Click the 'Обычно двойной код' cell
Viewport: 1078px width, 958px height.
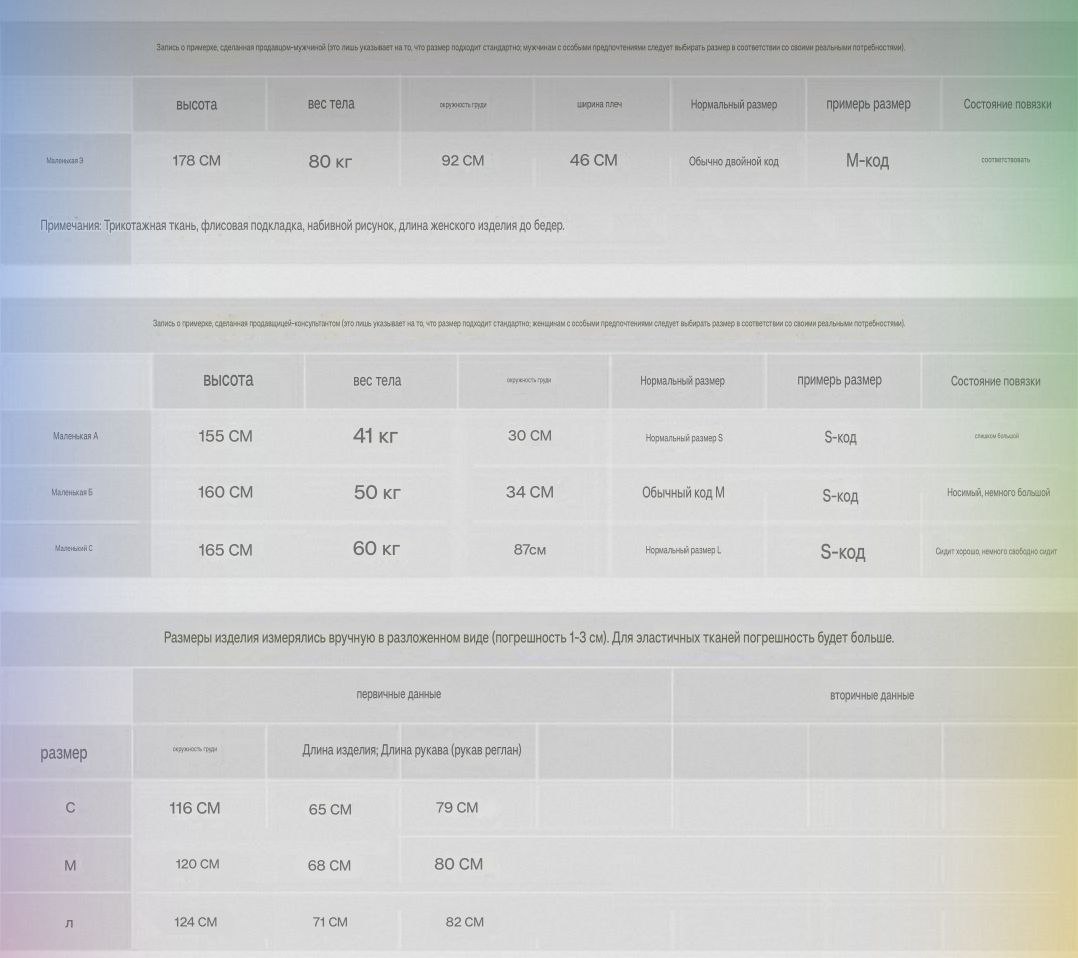click(x=733, y=161)
